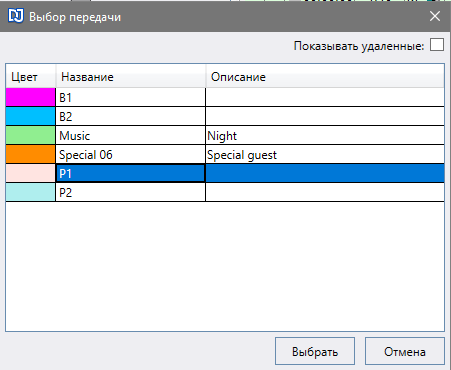
Task: Click the empty description cell of B1
Action: [325, 97]
